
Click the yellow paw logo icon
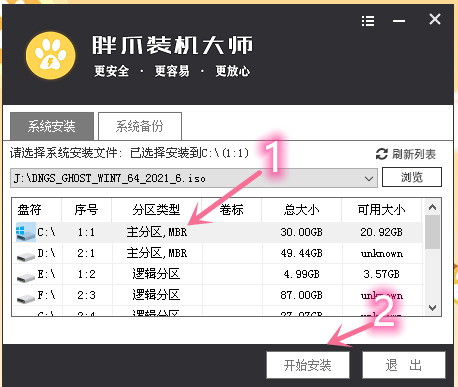tap(51, 55)
